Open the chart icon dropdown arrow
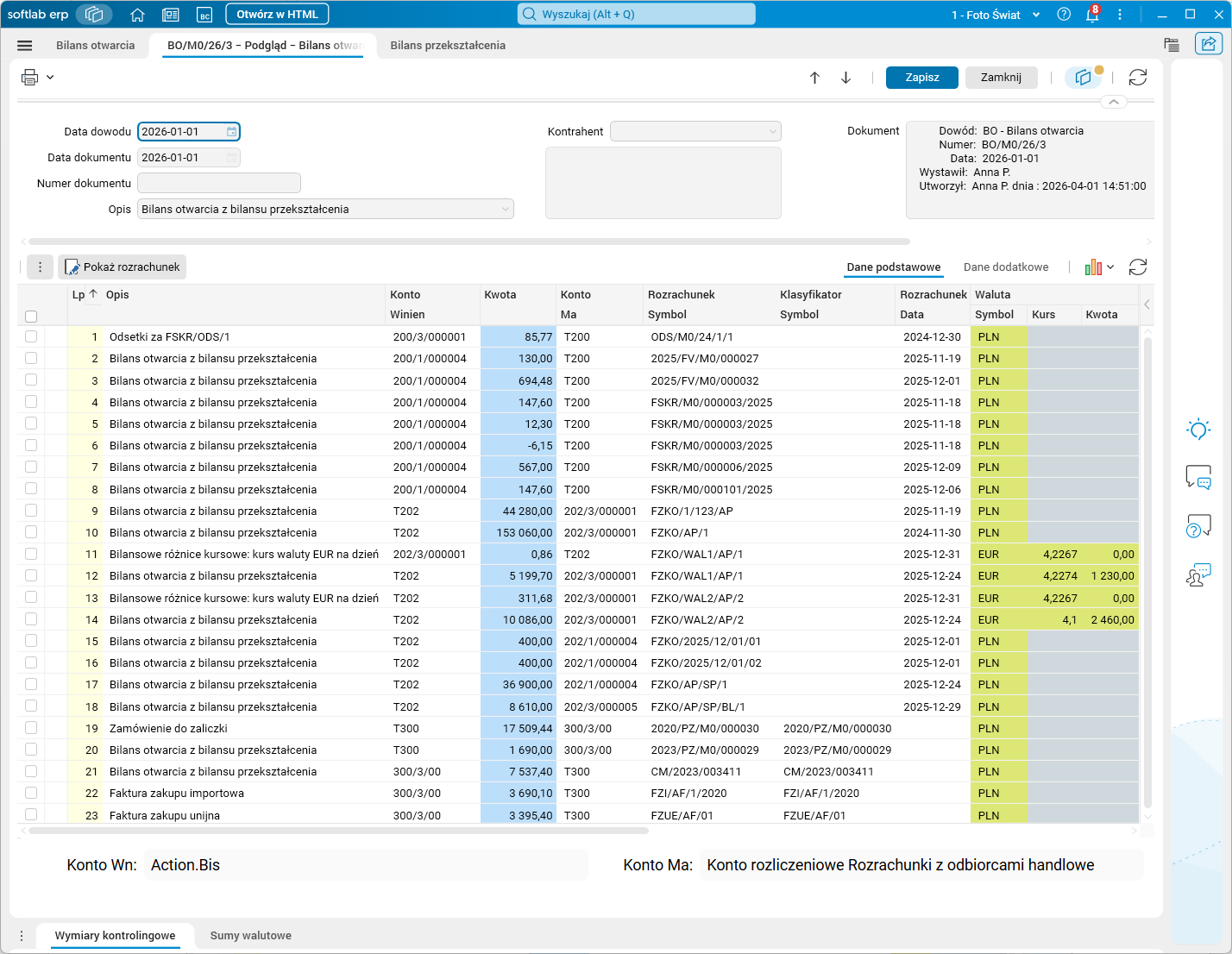 coord(1110,267)
